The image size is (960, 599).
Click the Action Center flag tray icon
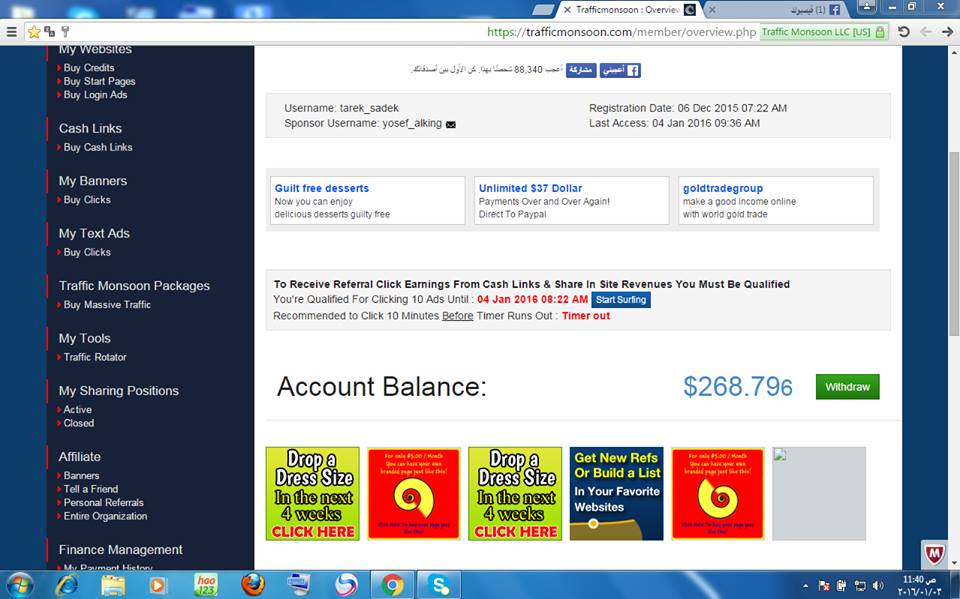824,586
